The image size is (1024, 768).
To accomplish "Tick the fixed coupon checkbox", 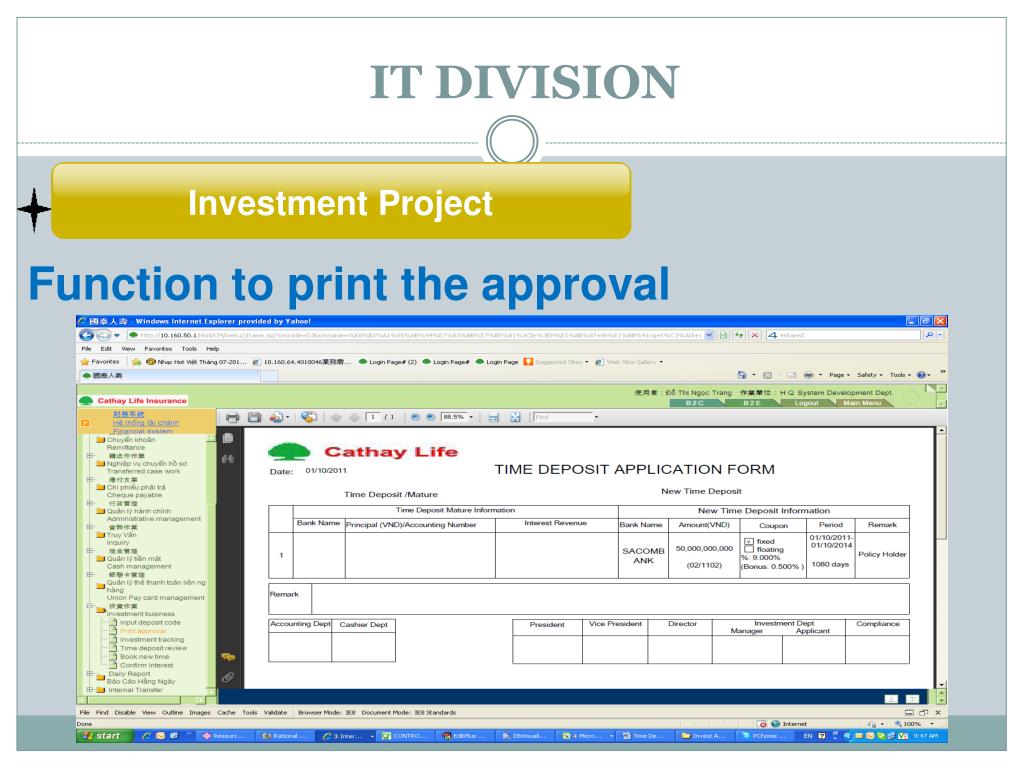I will 749,541.
